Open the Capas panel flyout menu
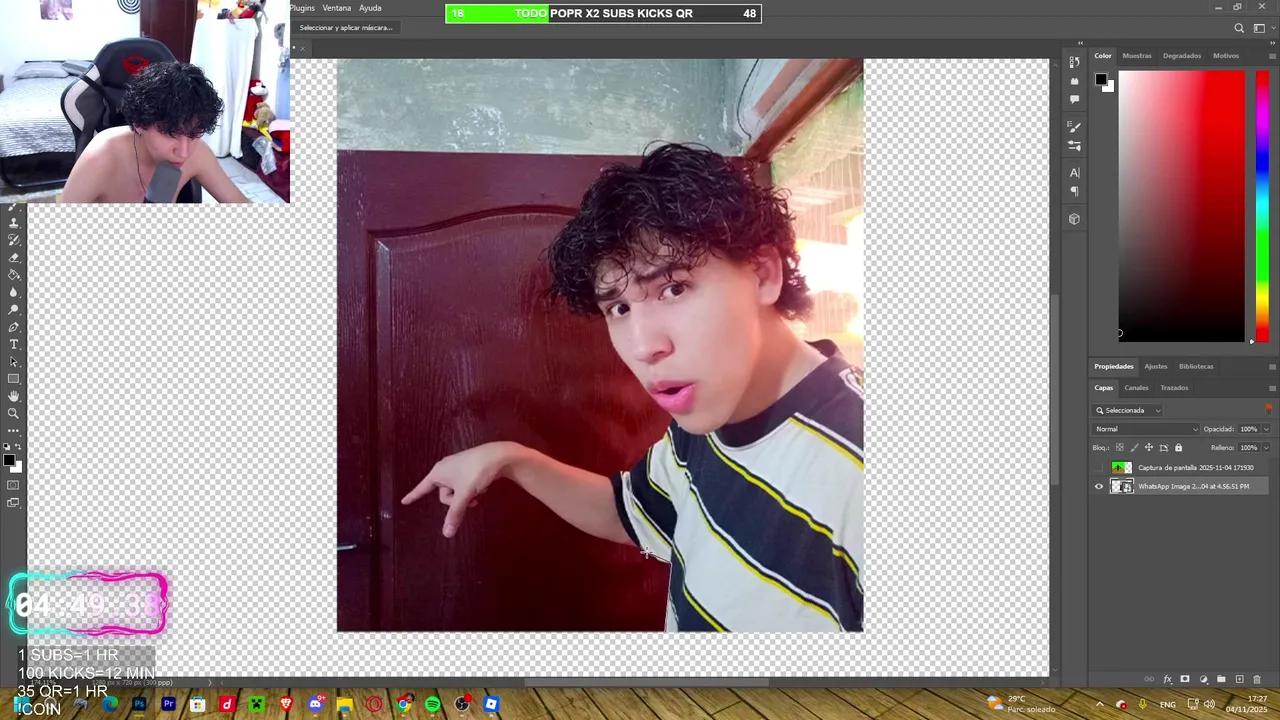The width and height of the screenshot is (1280, 720). pyautogui.click(x=1272, y=388)
